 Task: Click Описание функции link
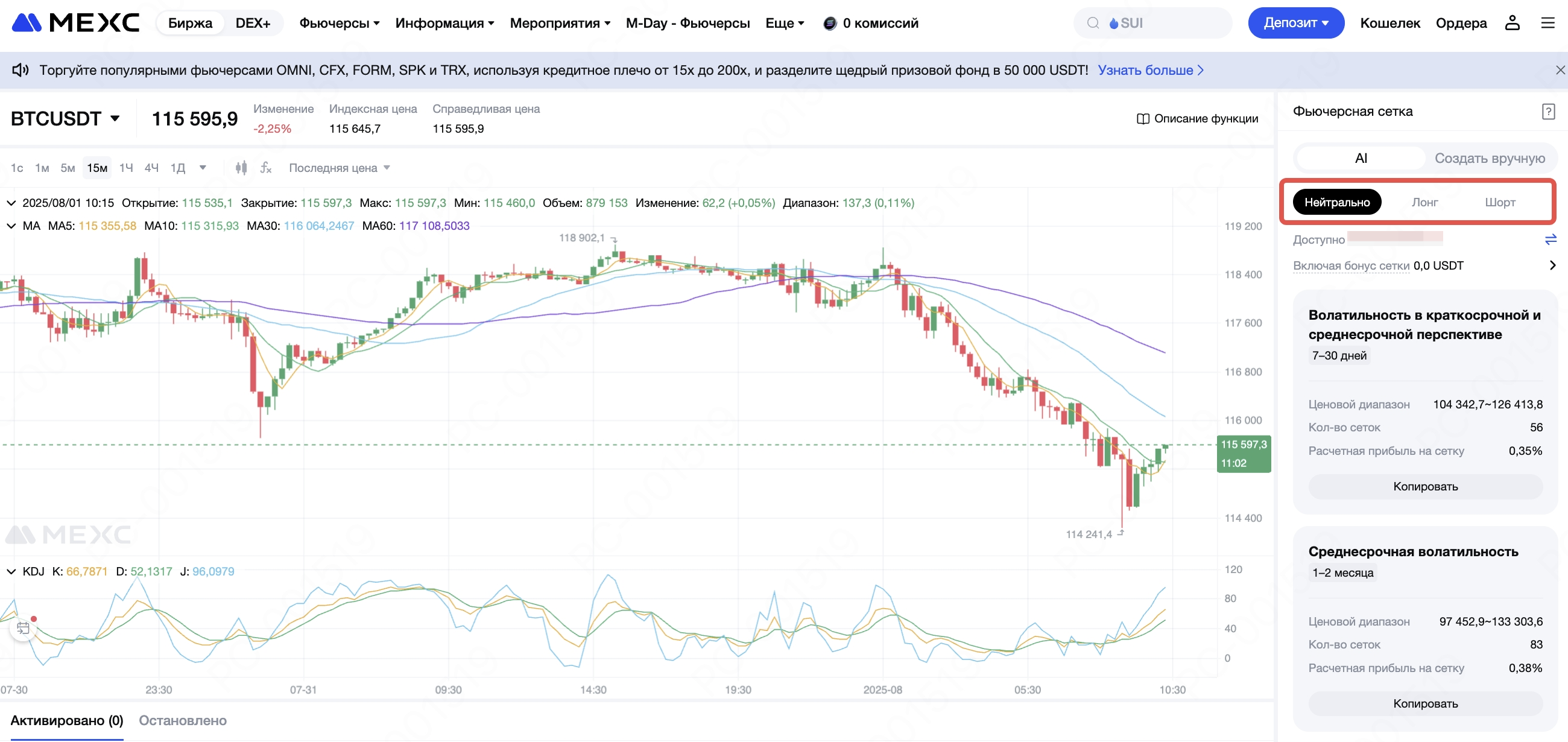(x=1205, y=119)
